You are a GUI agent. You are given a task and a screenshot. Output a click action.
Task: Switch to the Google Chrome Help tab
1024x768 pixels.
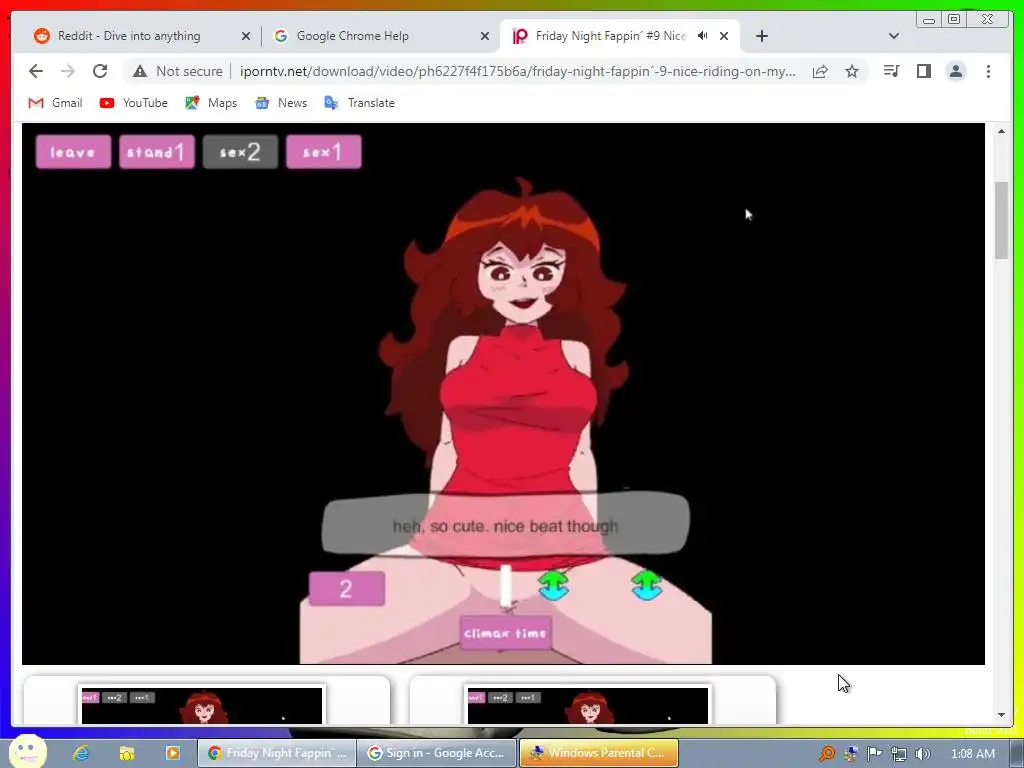[x=381, y=36]
